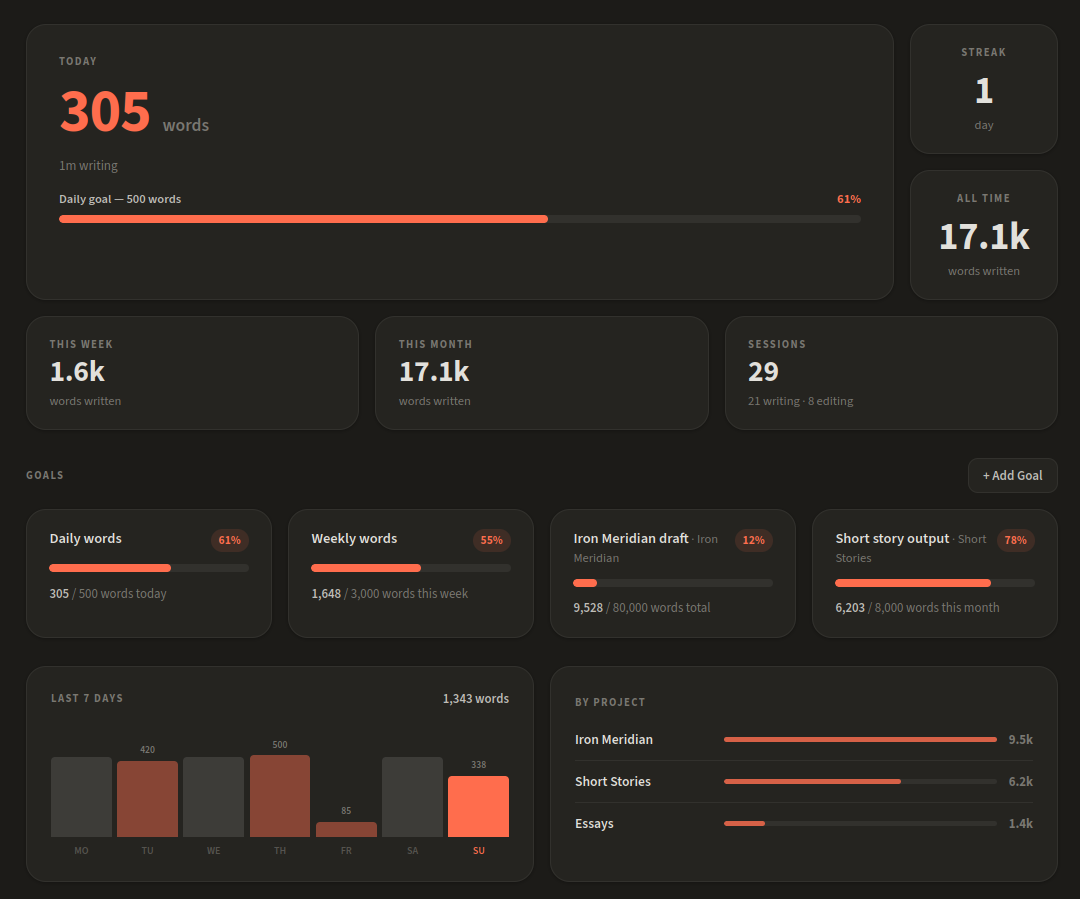Click the 9,528 / 80,000 words total text
Viewport: 1080px width, 899px height.
pyautogui.click(x=642, y=608)
